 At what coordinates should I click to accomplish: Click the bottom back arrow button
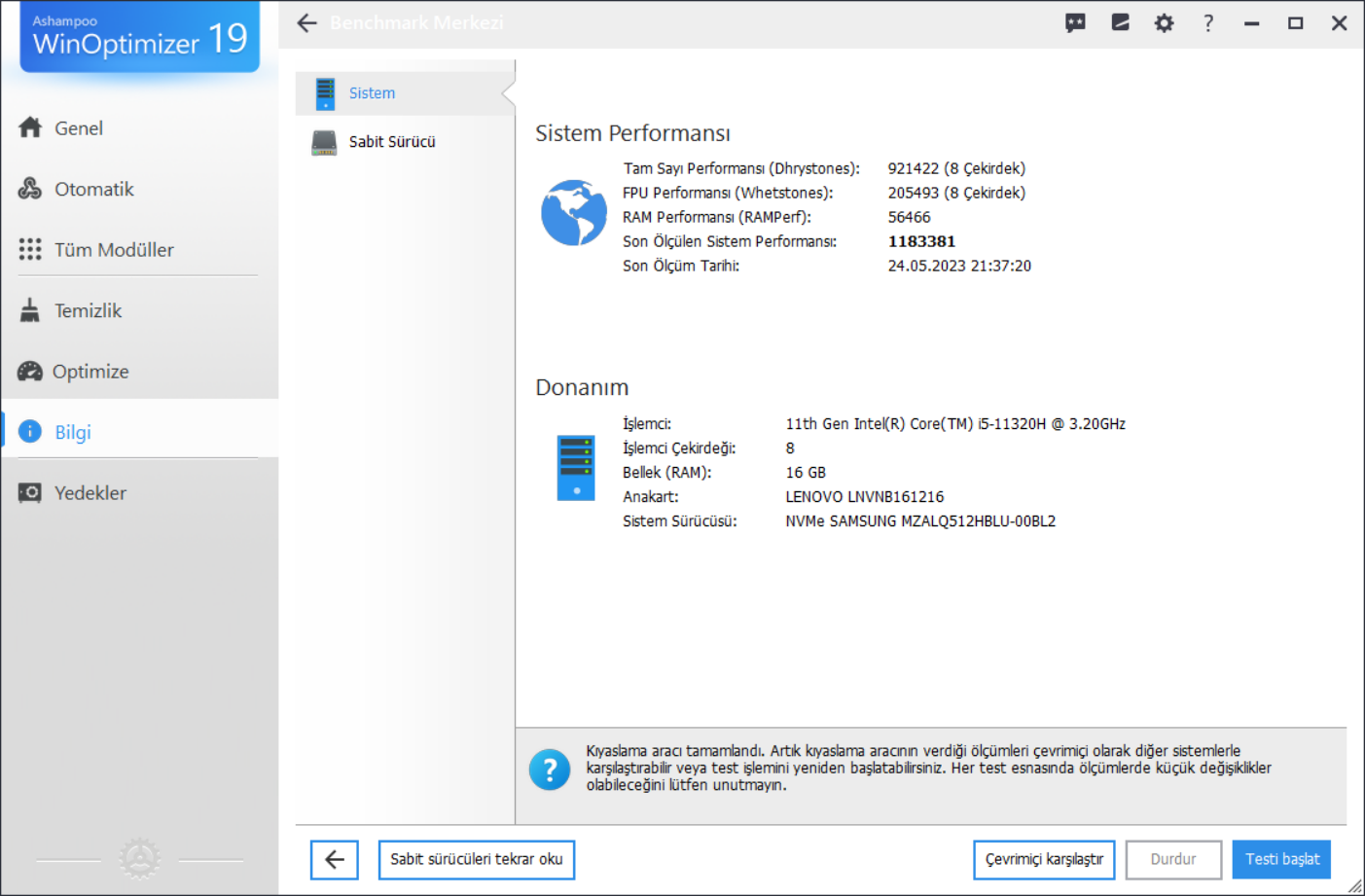click(335, 860)
